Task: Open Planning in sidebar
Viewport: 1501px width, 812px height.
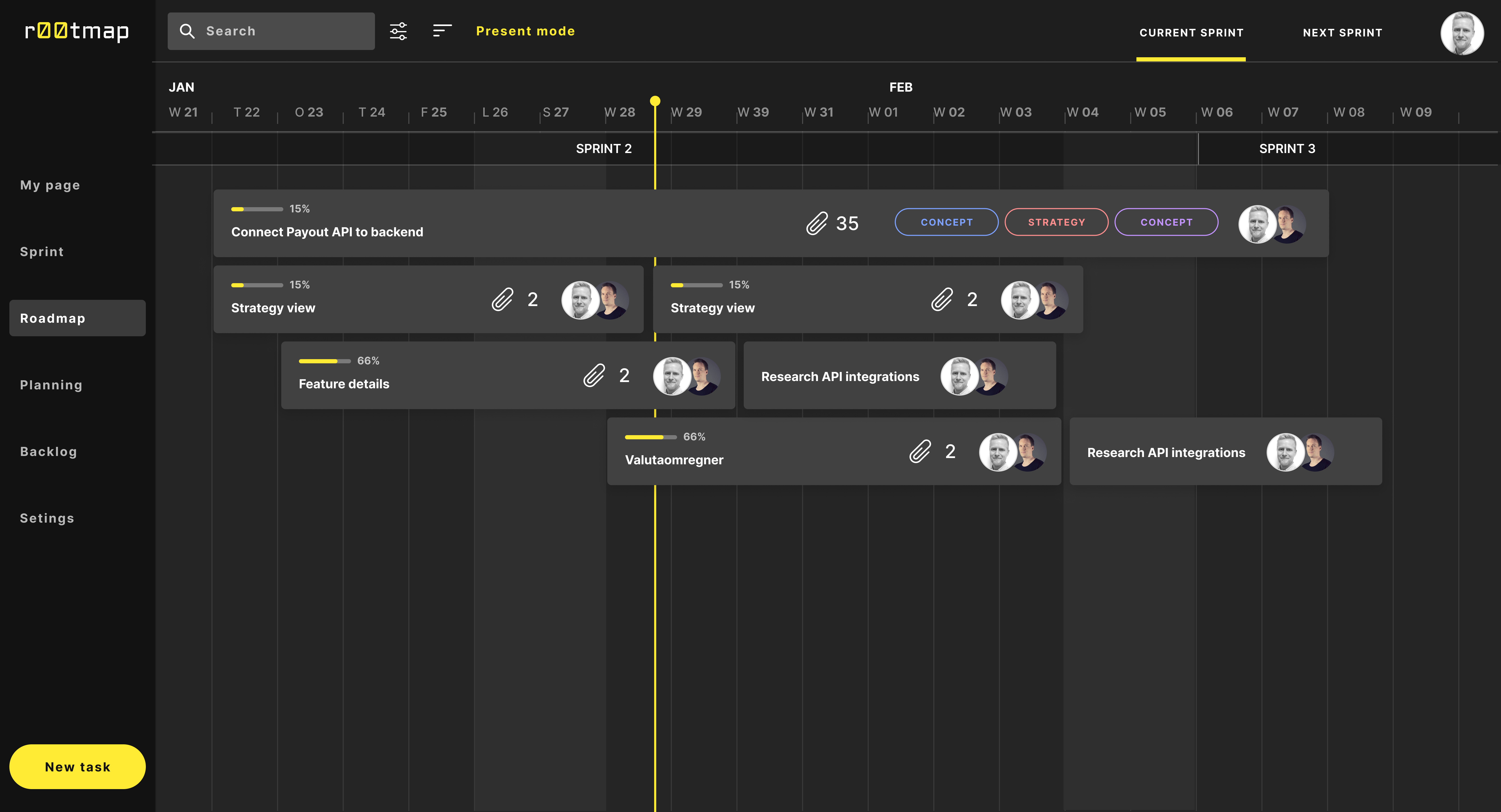Action: [51, 385]
